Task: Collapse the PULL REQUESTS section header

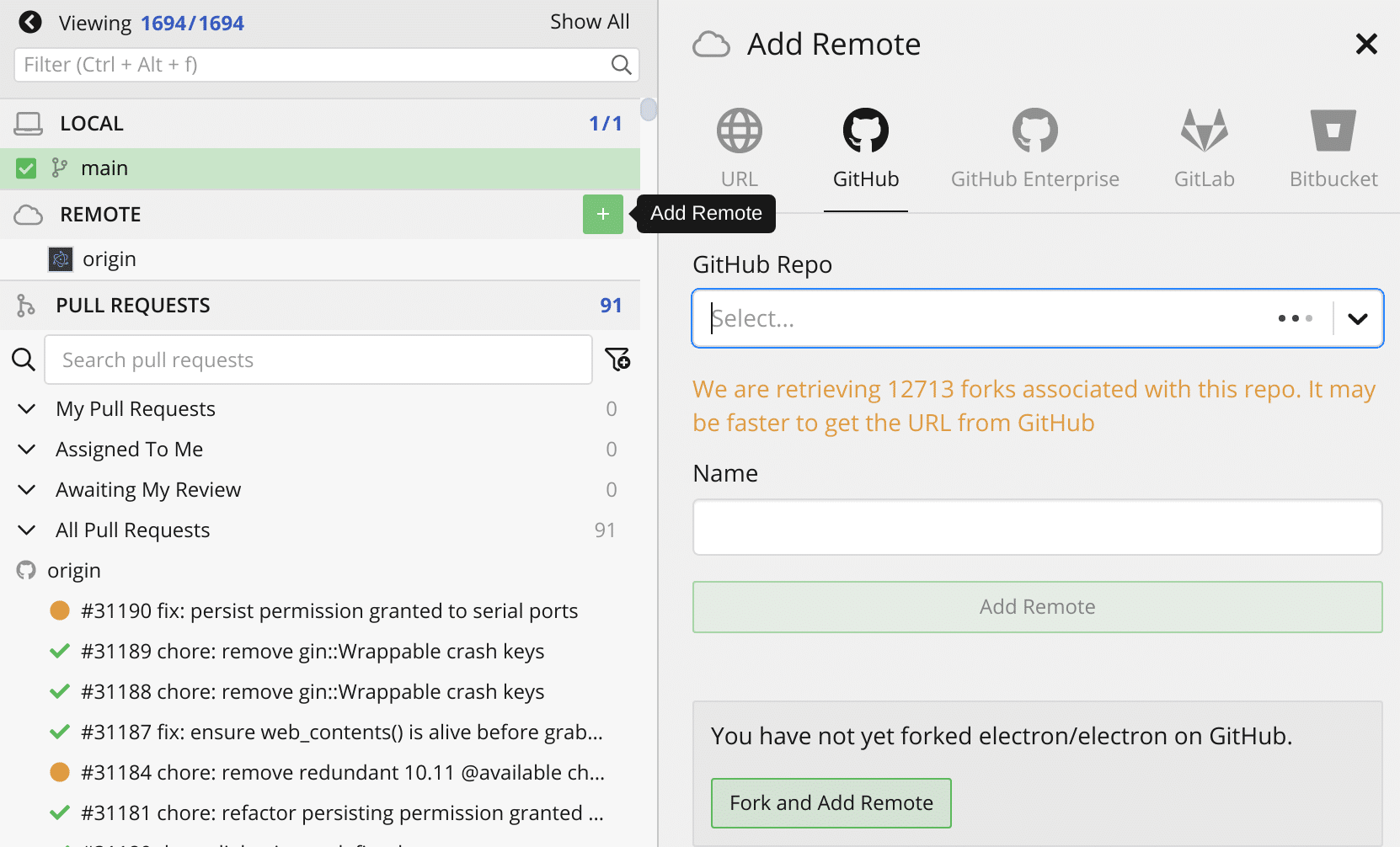Action: 320,306
